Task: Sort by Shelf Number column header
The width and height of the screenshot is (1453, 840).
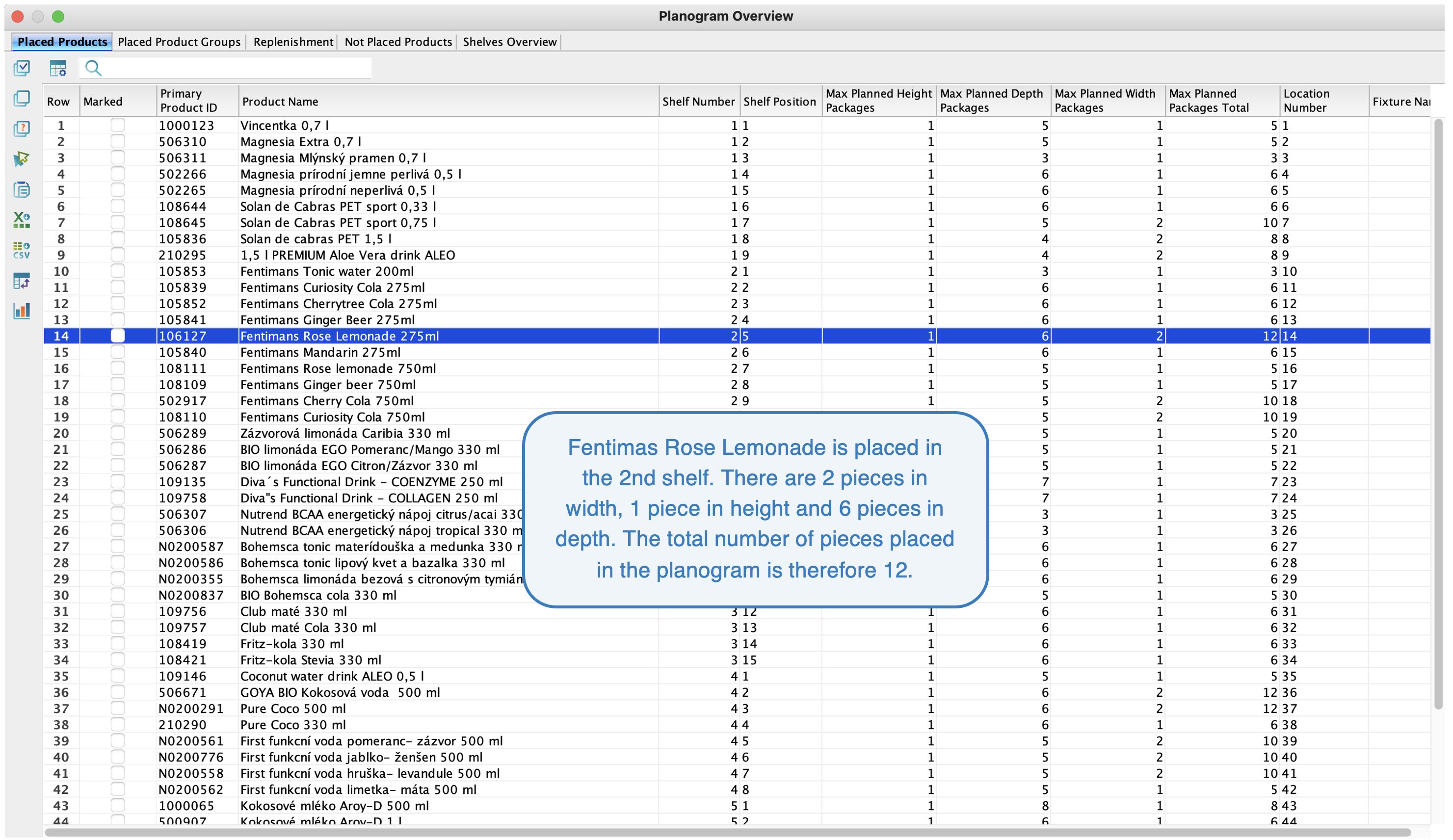Action: pyautogui.click(x=699, y=101)
